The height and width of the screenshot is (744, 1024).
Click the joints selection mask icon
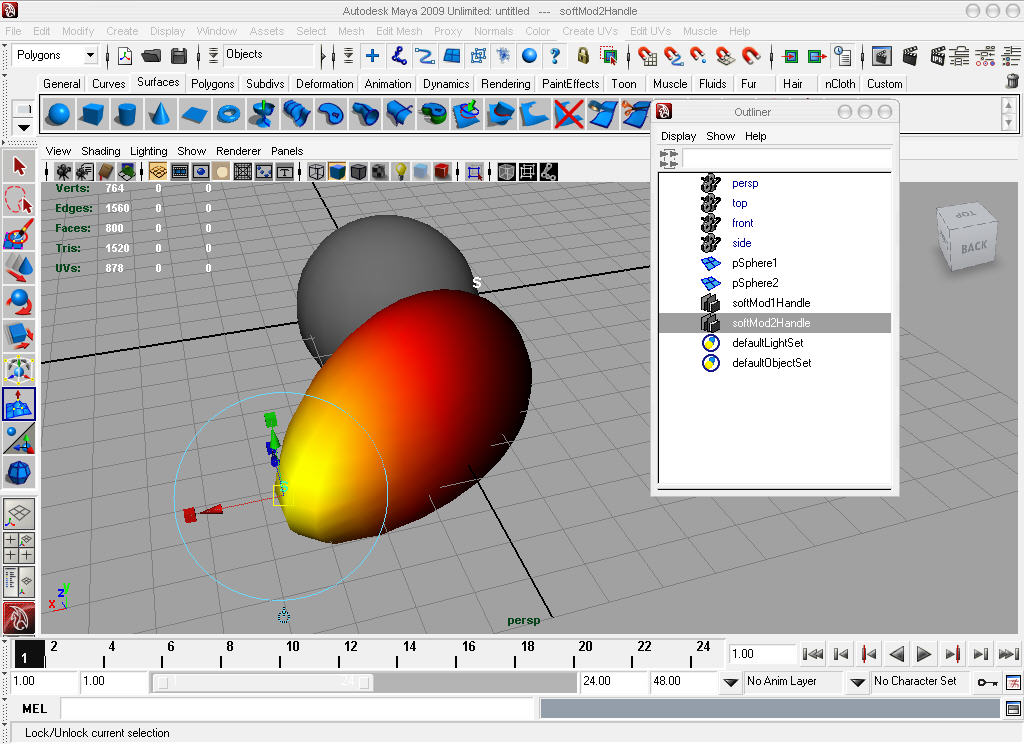click(399, 56)
